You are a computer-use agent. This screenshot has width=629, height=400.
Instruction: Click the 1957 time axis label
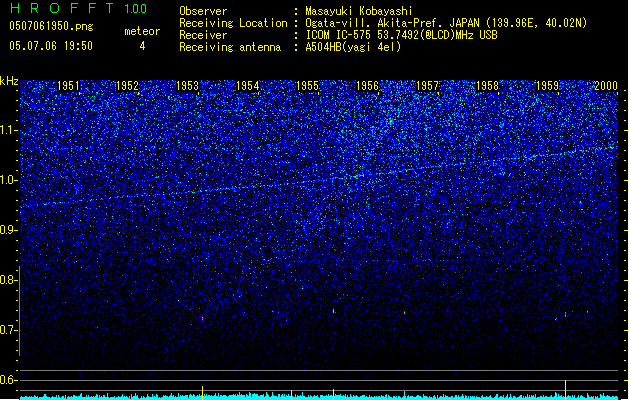tap(427, 85)
